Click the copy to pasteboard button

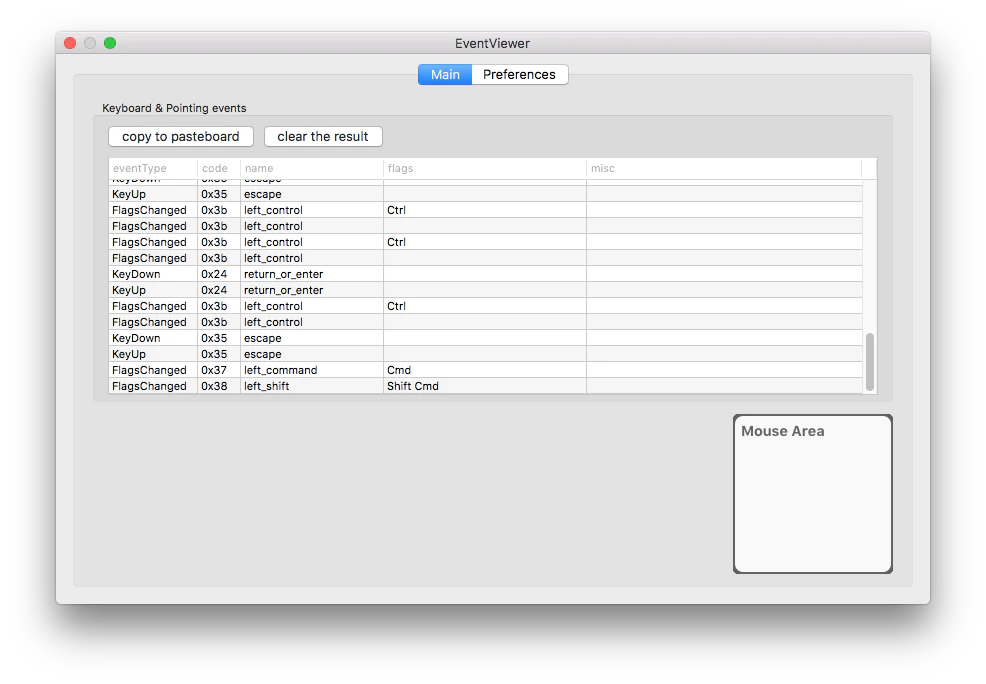pos(180,136)
